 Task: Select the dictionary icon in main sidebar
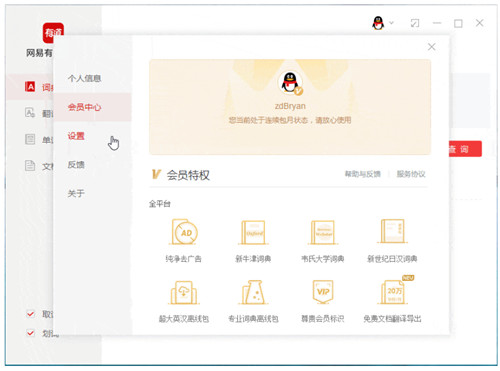(30, 87)
